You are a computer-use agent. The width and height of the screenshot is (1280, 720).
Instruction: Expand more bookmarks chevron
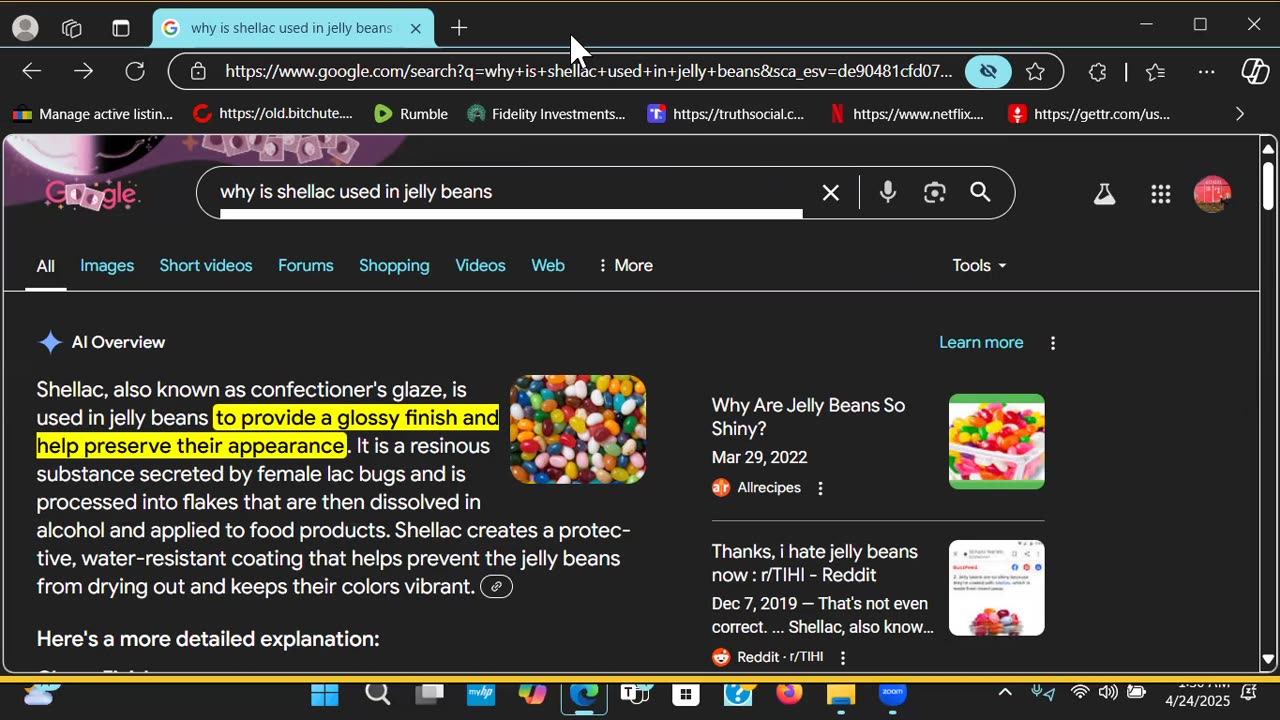point(1240,114)
